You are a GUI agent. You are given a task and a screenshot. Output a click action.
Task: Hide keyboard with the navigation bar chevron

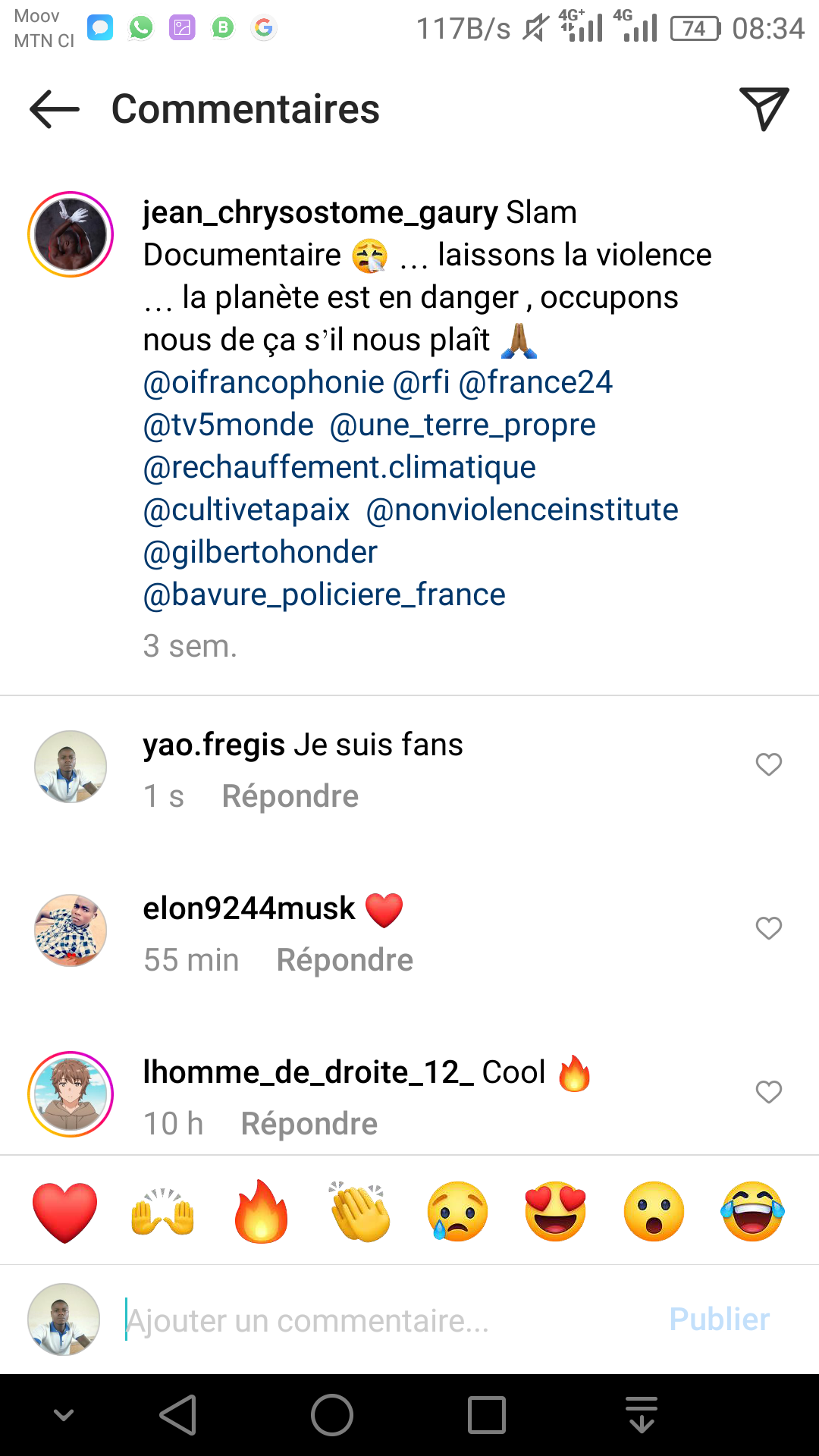point(64,1415)
